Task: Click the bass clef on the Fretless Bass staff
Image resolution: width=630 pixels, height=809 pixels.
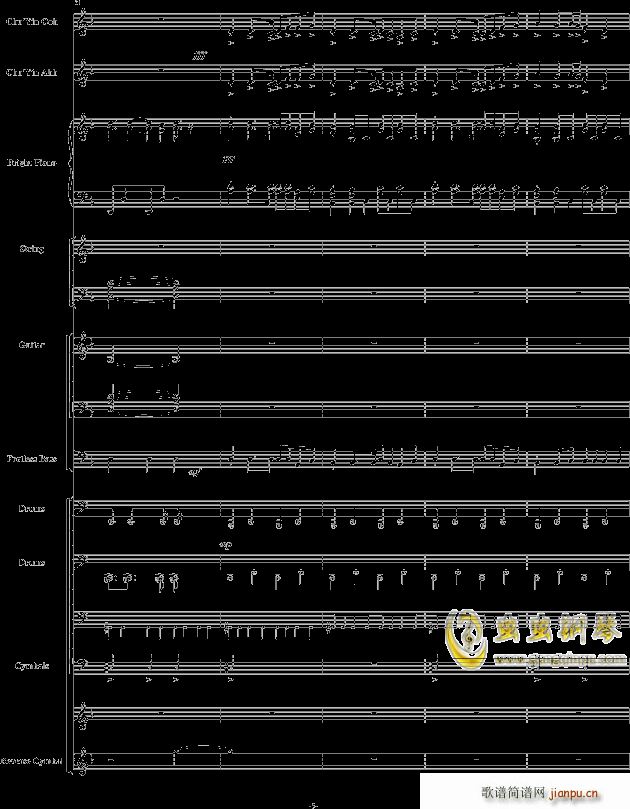Action: click(x=84, y=458)
